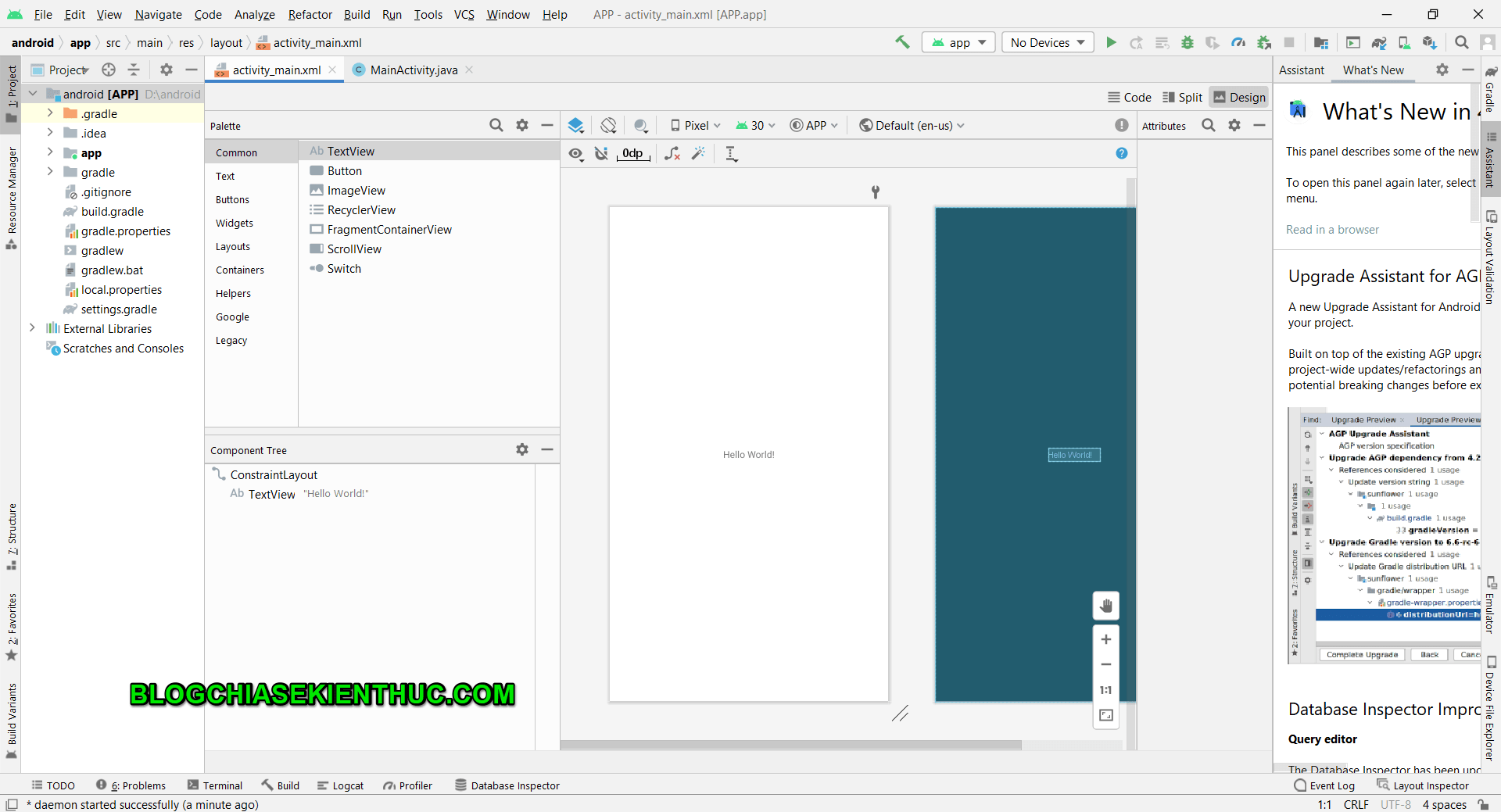Open Palette settings gear icon
Screen dimensions: 1501x812
[522, 125]
